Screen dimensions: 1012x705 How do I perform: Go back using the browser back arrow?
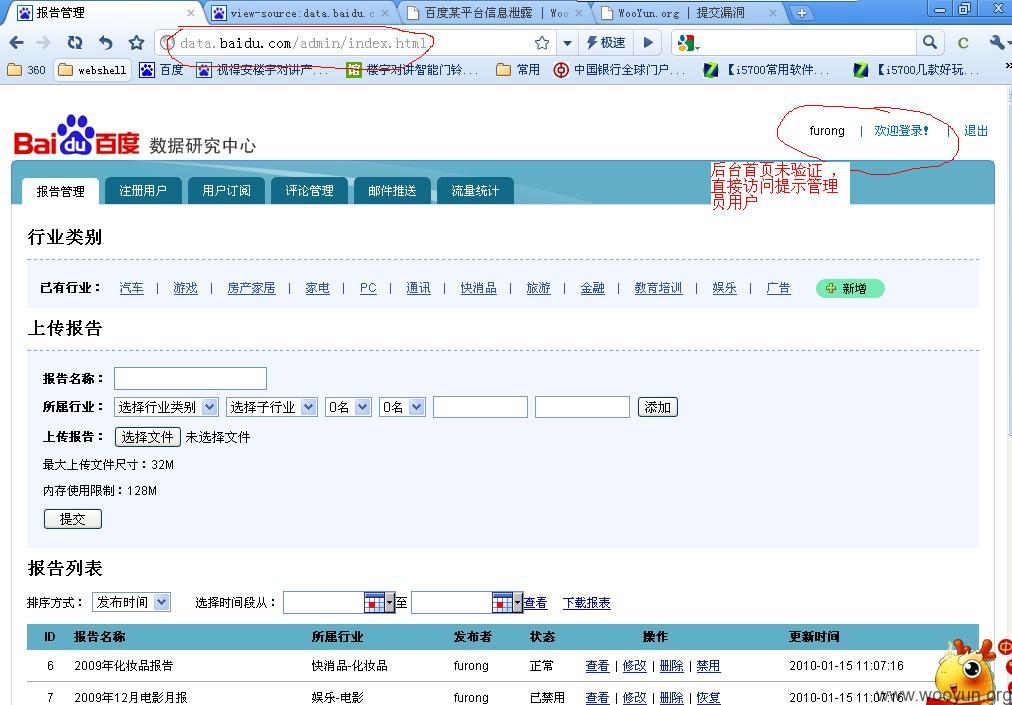tap(17, 43)
